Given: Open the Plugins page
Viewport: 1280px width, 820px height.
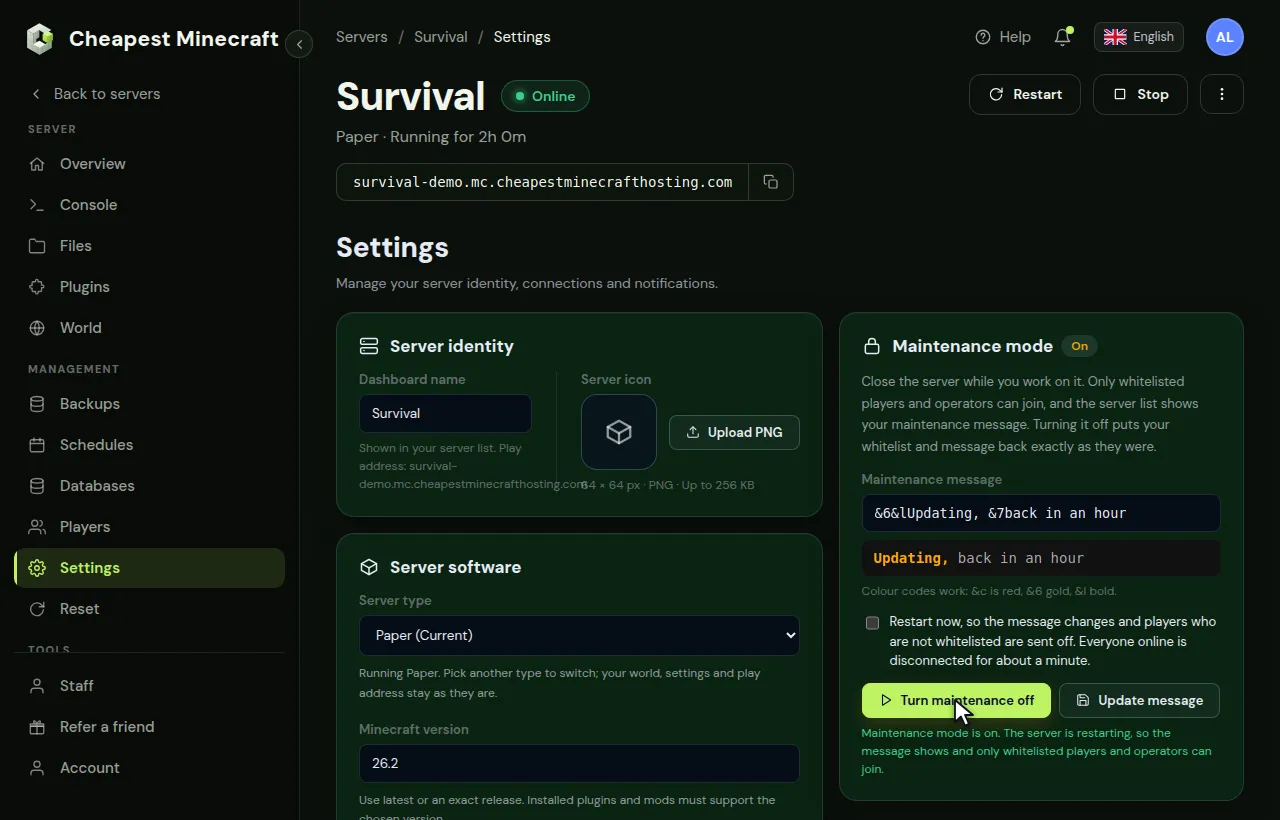Looking at the screenshot, I should [149, 287].
